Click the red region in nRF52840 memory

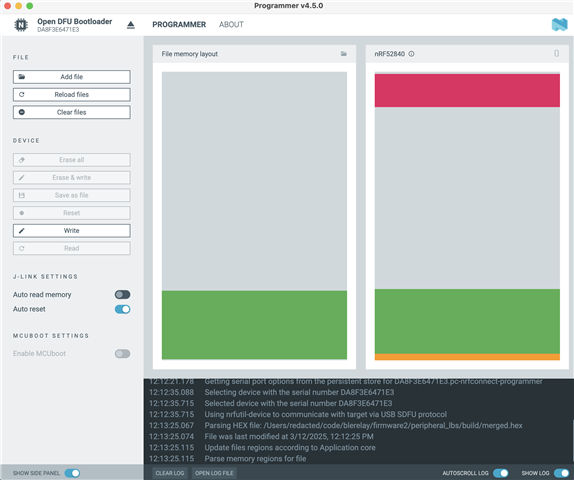(x=467, y=90)
